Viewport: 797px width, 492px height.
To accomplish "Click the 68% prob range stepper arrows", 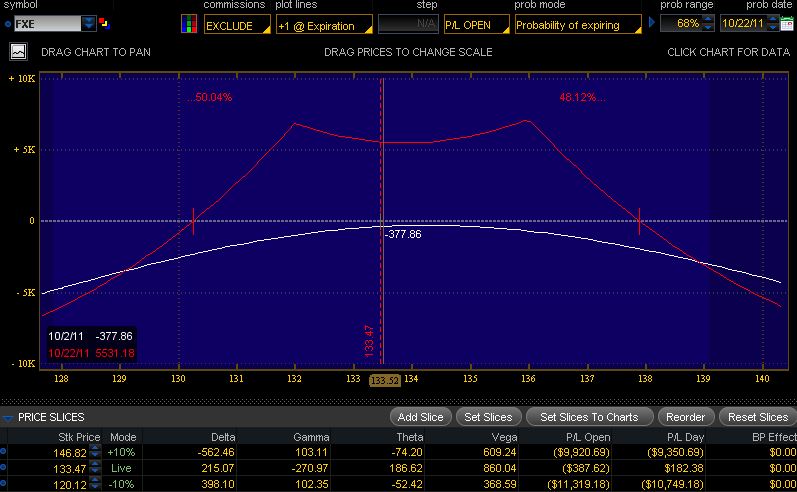I will pyautogui.click(x=708, y=23).
